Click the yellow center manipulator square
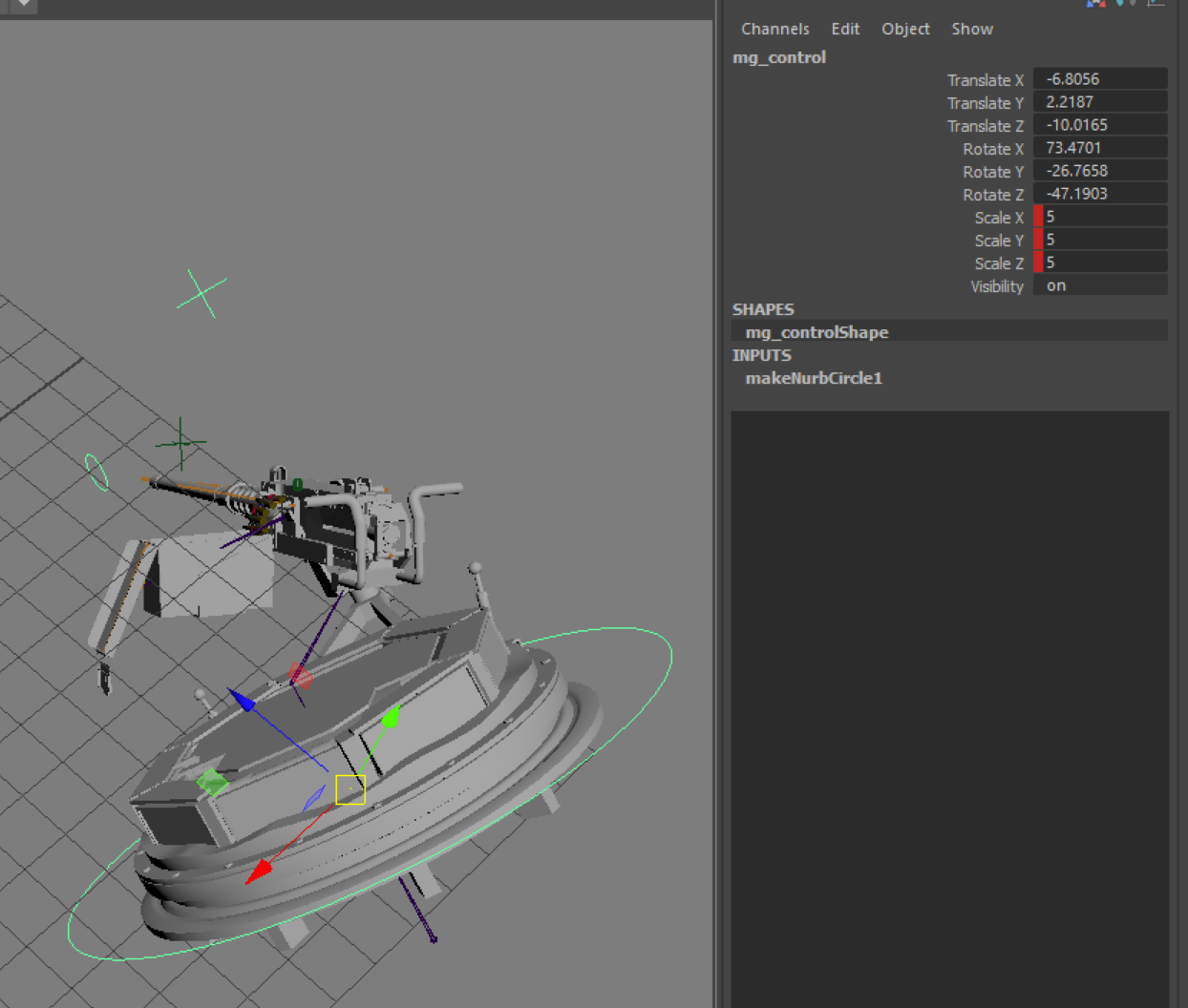1188x1008 pixels. tap(350, 789)
